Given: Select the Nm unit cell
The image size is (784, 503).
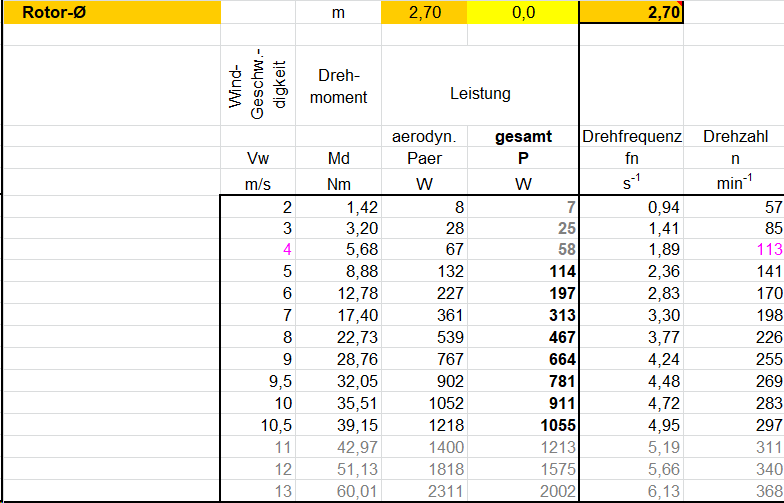Looking at the screenshot, I should pyautogui.click(x=338, y=182).
